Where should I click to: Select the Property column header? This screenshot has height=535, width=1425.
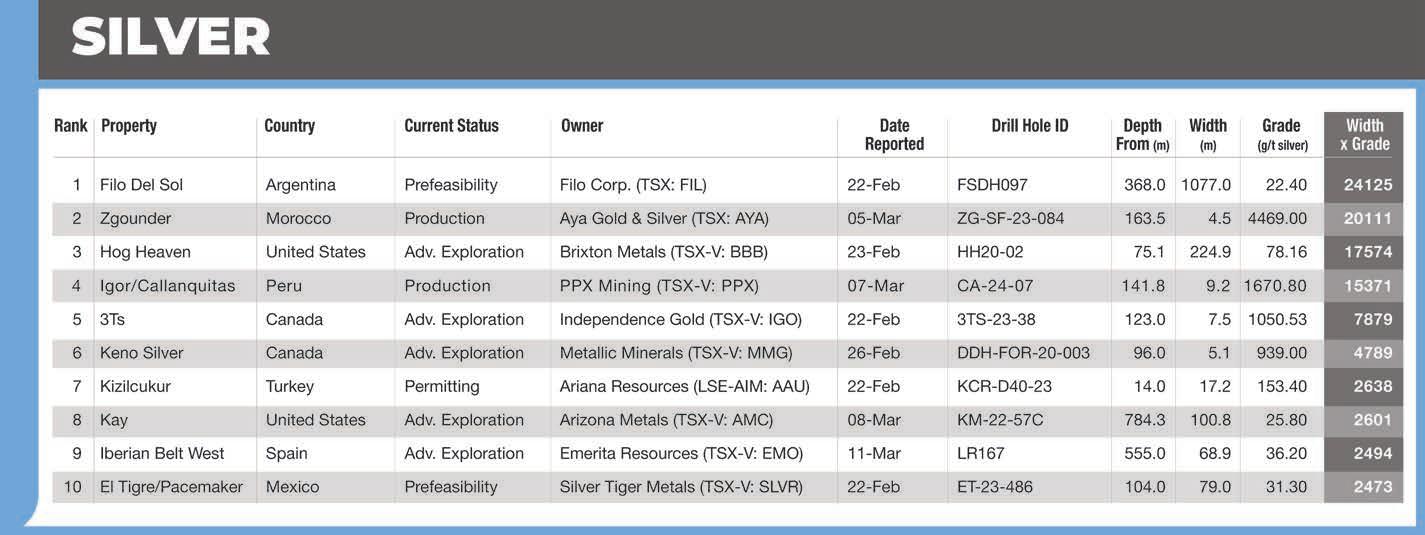tap(129, 126)
